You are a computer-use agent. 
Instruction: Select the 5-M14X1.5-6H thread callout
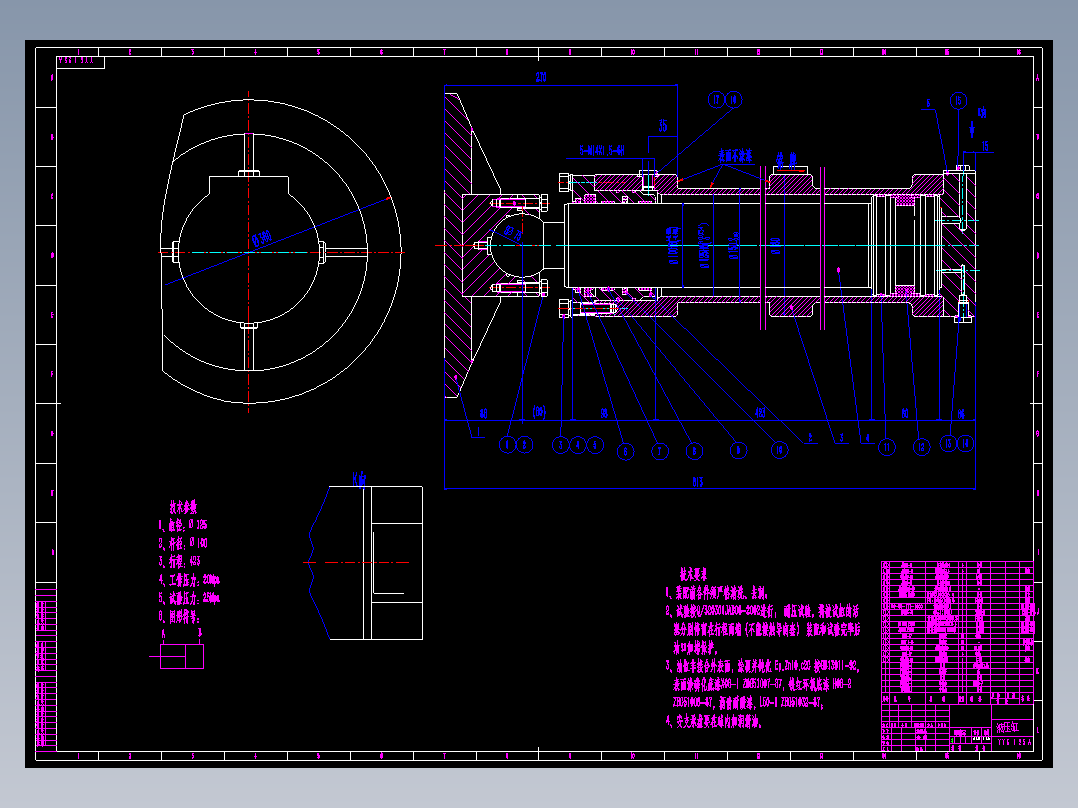click(x=602, y=151)
